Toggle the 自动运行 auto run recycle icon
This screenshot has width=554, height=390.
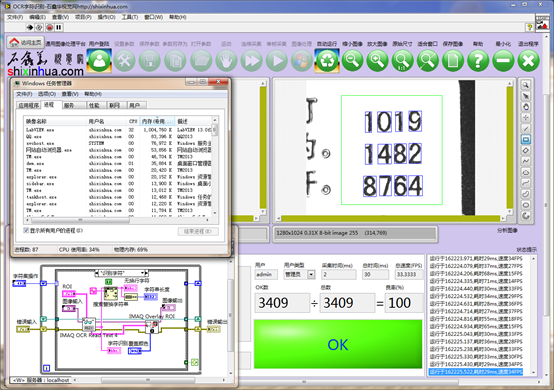click(x=327, y=61)
